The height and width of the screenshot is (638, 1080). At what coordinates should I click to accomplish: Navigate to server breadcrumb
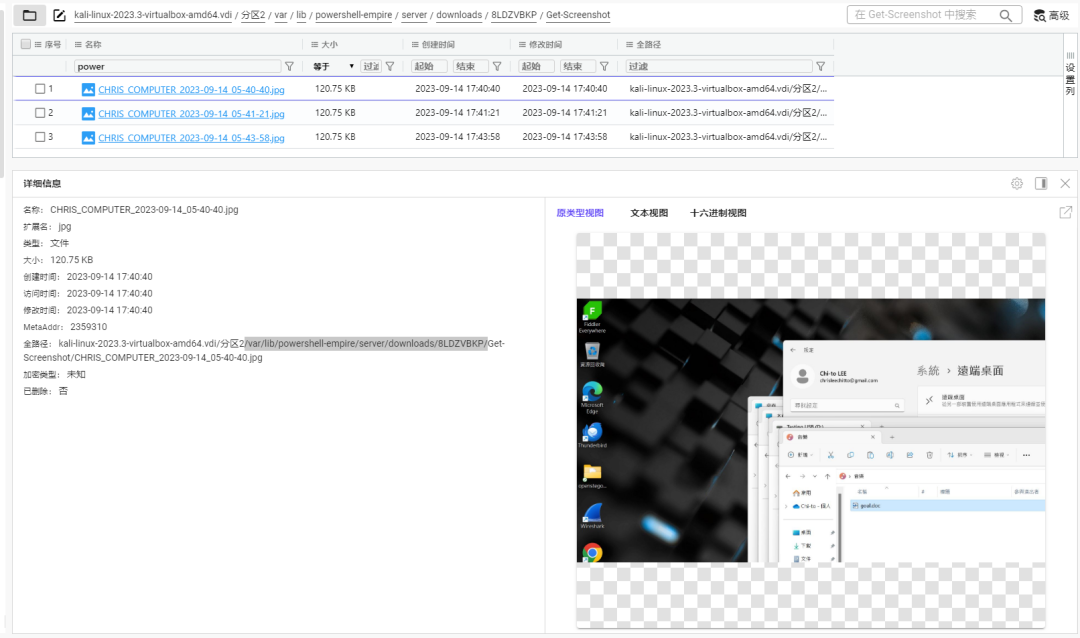(x=414, y=14)
